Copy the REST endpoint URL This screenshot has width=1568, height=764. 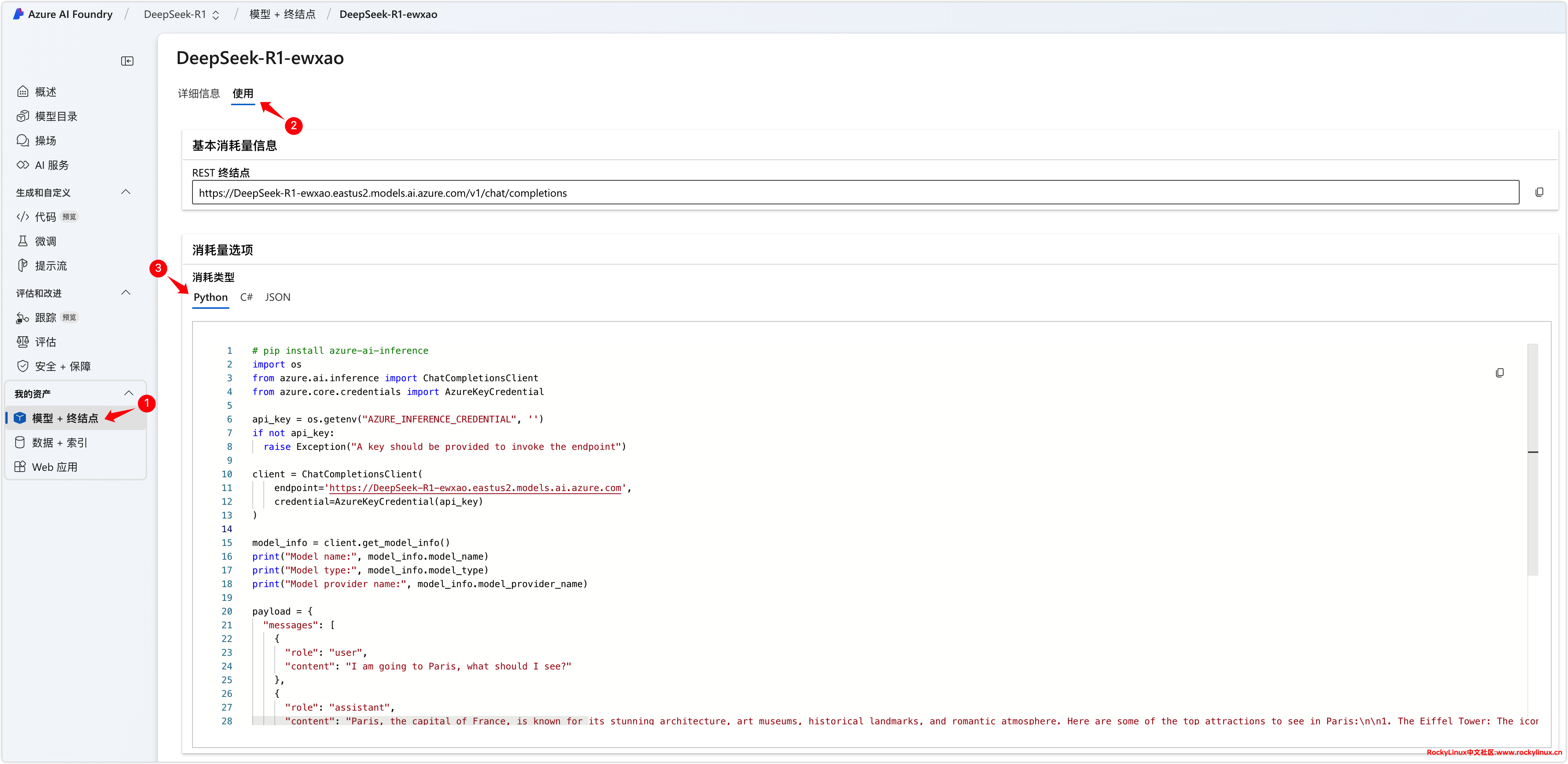click(x=1539, y=193)
